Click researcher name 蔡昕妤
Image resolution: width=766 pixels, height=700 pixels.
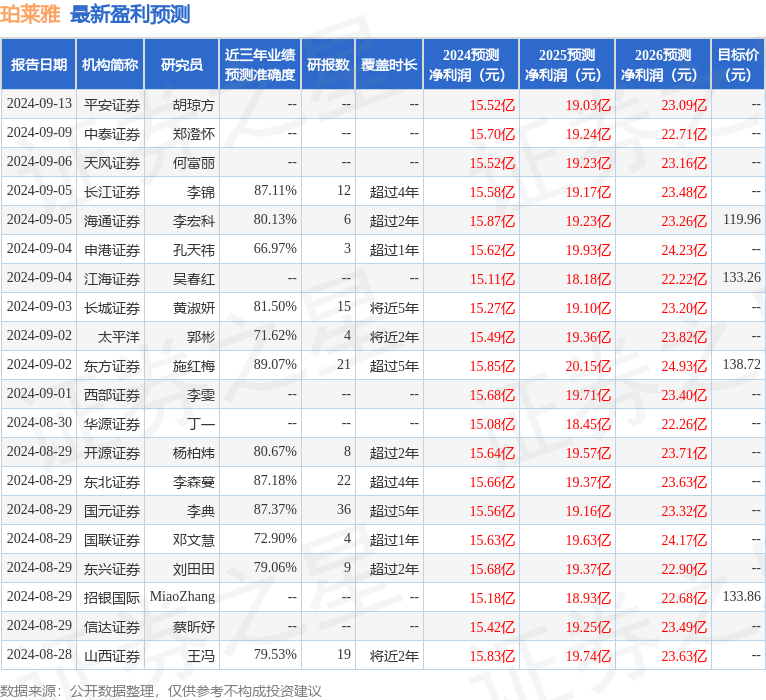coord(193,627)
